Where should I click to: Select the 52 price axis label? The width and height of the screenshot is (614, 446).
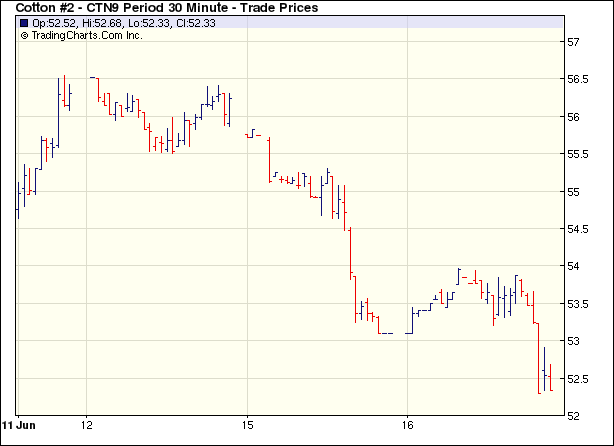tap(574, 415)
